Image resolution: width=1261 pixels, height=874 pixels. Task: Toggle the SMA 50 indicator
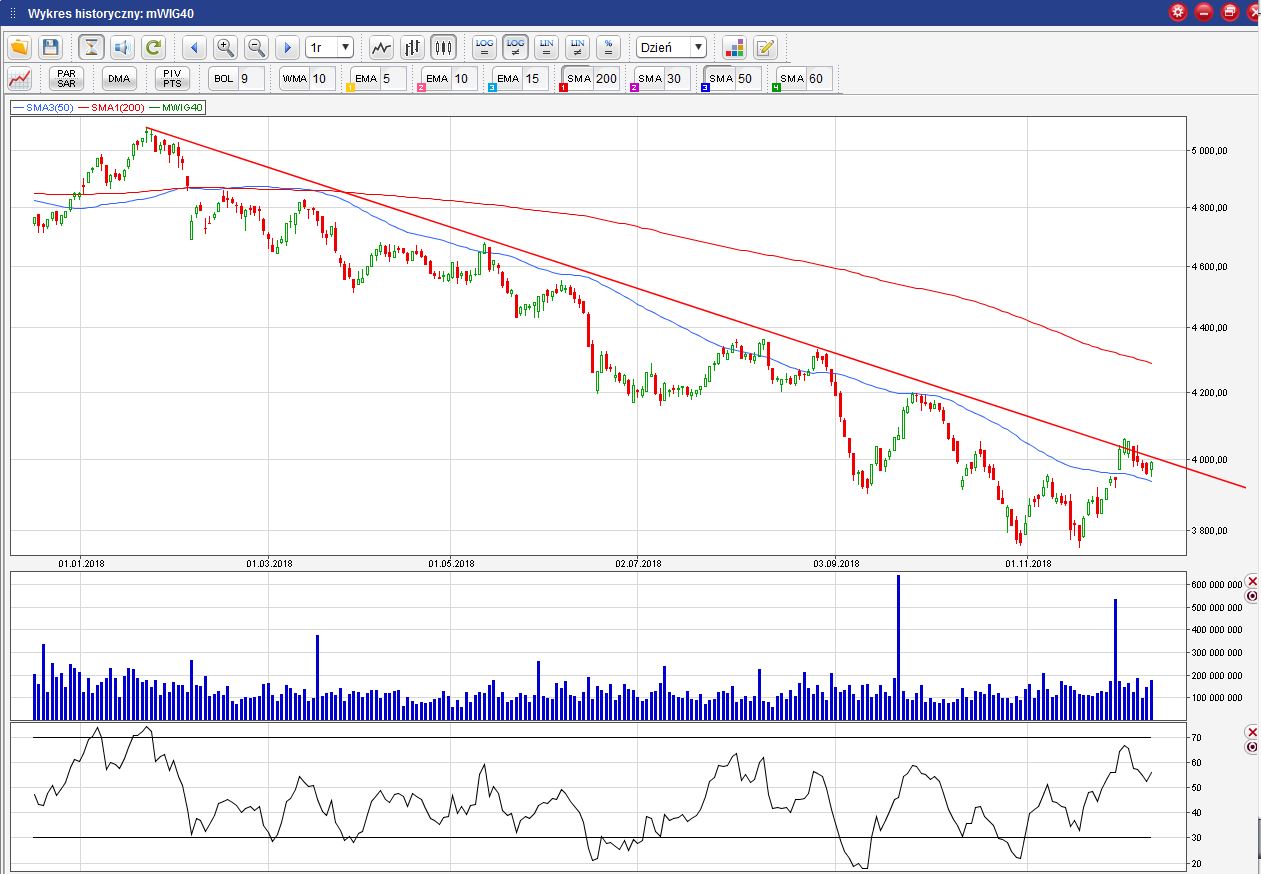pyautogui.click(x=719, y=78)
